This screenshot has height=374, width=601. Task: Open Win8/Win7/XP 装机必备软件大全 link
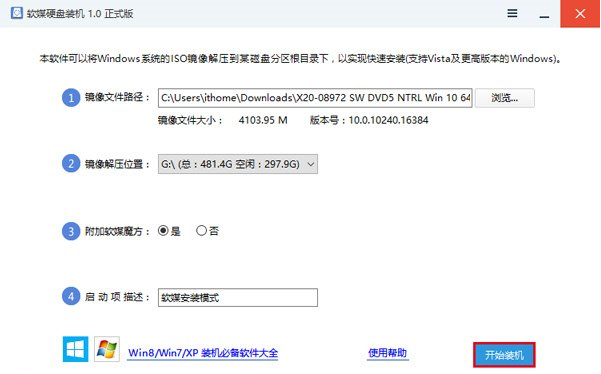203,353
